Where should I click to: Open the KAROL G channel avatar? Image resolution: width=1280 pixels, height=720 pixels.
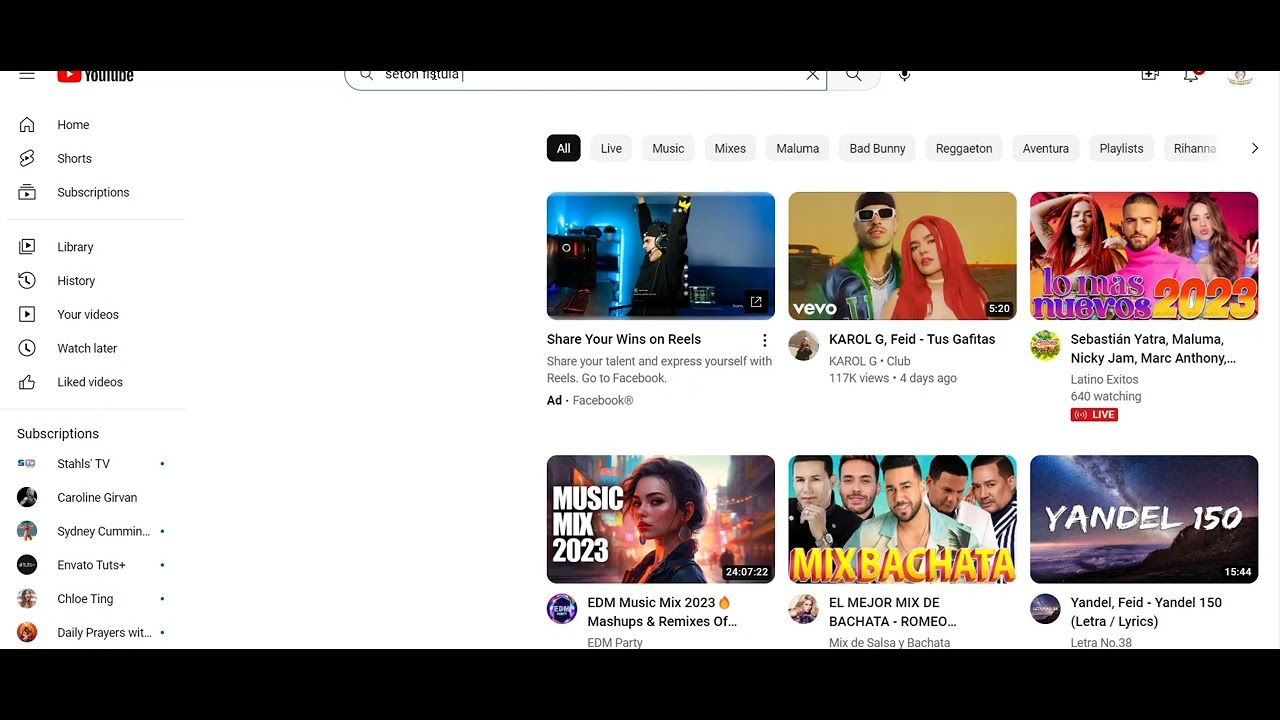[x=804, y=346]
